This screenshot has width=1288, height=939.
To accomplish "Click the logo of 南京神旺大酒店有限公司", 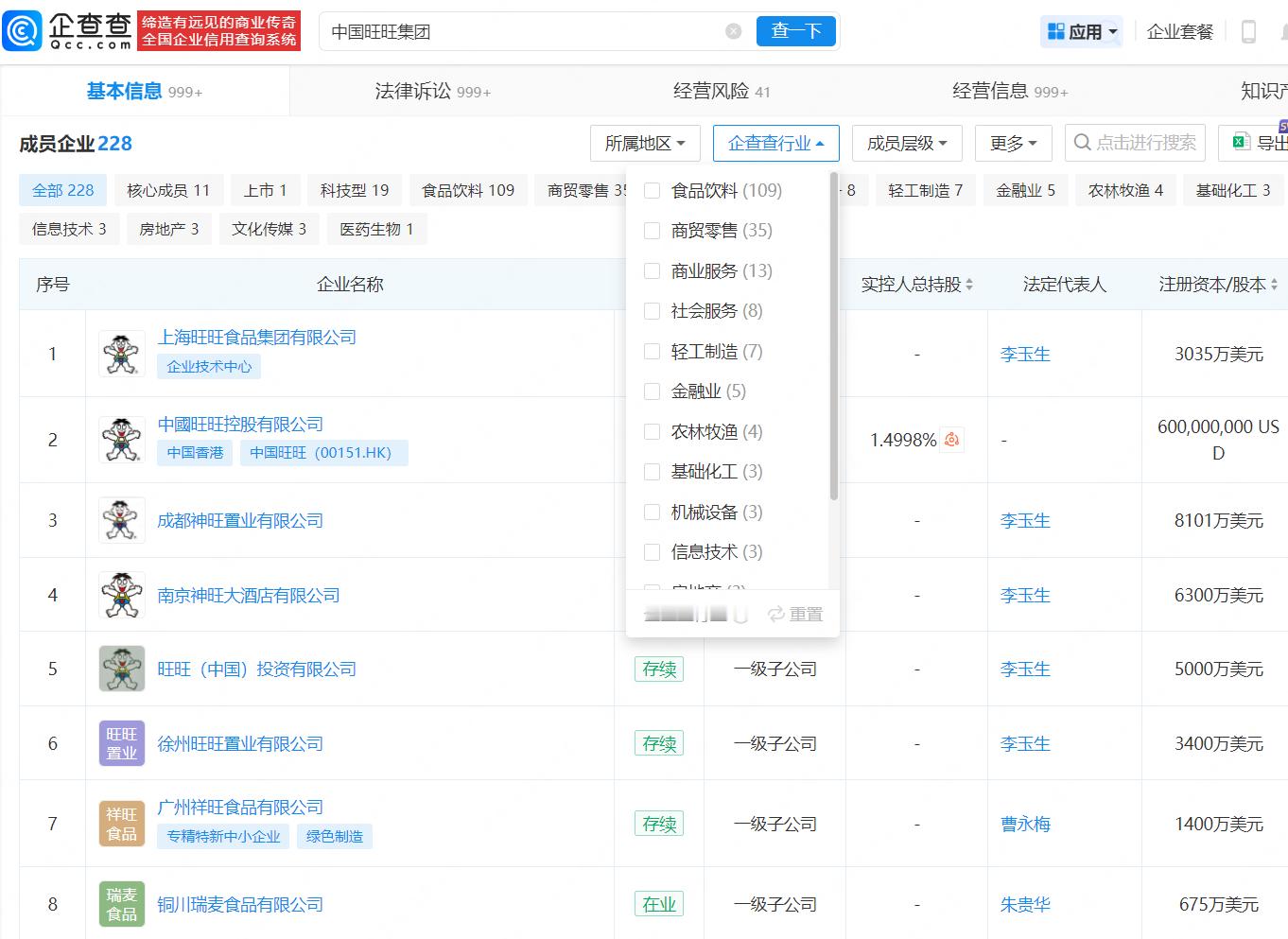I will tap(122, 595).
